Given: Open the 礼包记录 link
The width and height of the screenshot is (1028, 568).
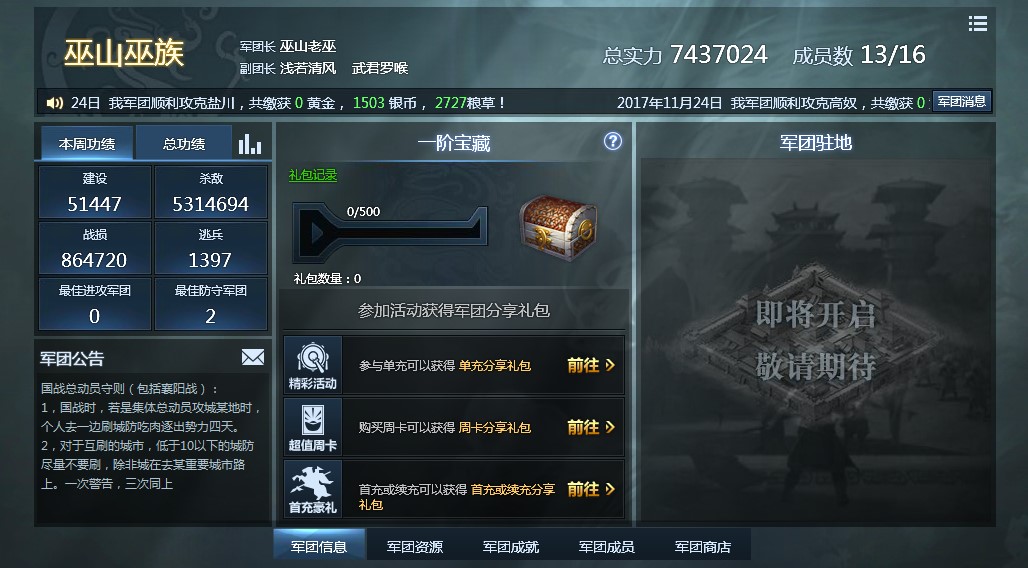Looking at the screenshot, I should [x=313, y=175].
